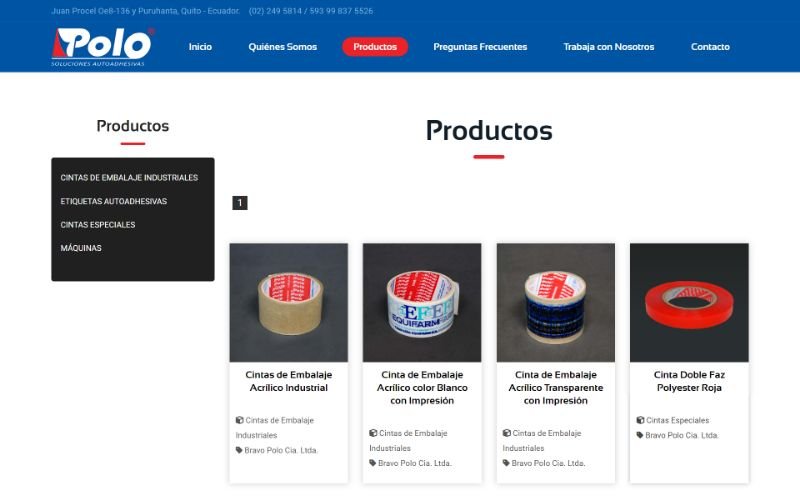Click category box icon on Acrílico color Blanco card
800x500 pixels.
click(373, 433)
